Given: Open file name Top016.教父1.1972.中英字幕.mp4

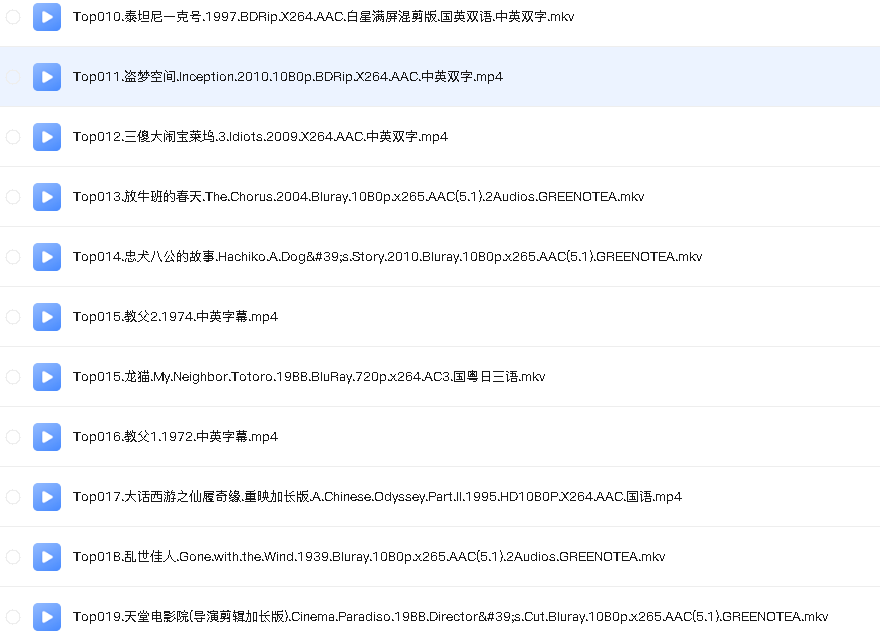Looking at the screenshot, I should click(175, 437).
